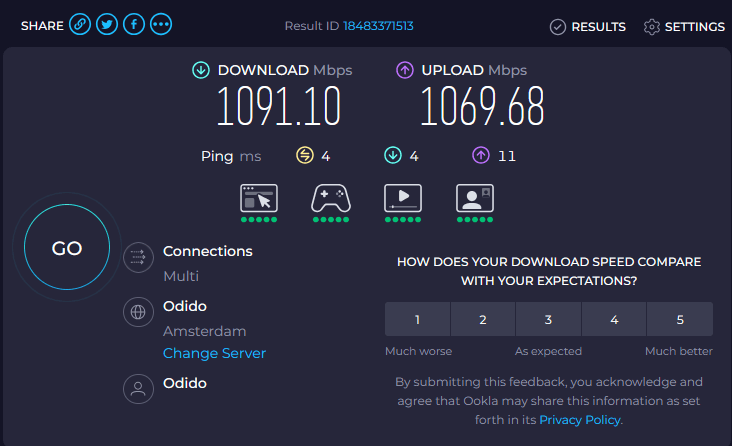Click the online gaming experience icon
Screen dimensions: 732x446
[331, 198]
